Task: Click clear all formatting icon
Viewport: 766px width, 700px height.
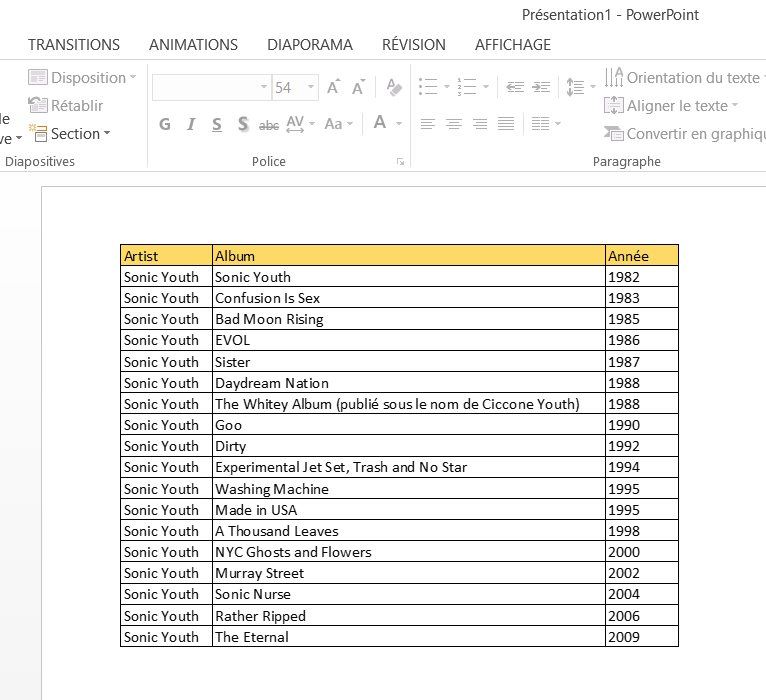Action: pyautogui.click(x=394, y=87)
